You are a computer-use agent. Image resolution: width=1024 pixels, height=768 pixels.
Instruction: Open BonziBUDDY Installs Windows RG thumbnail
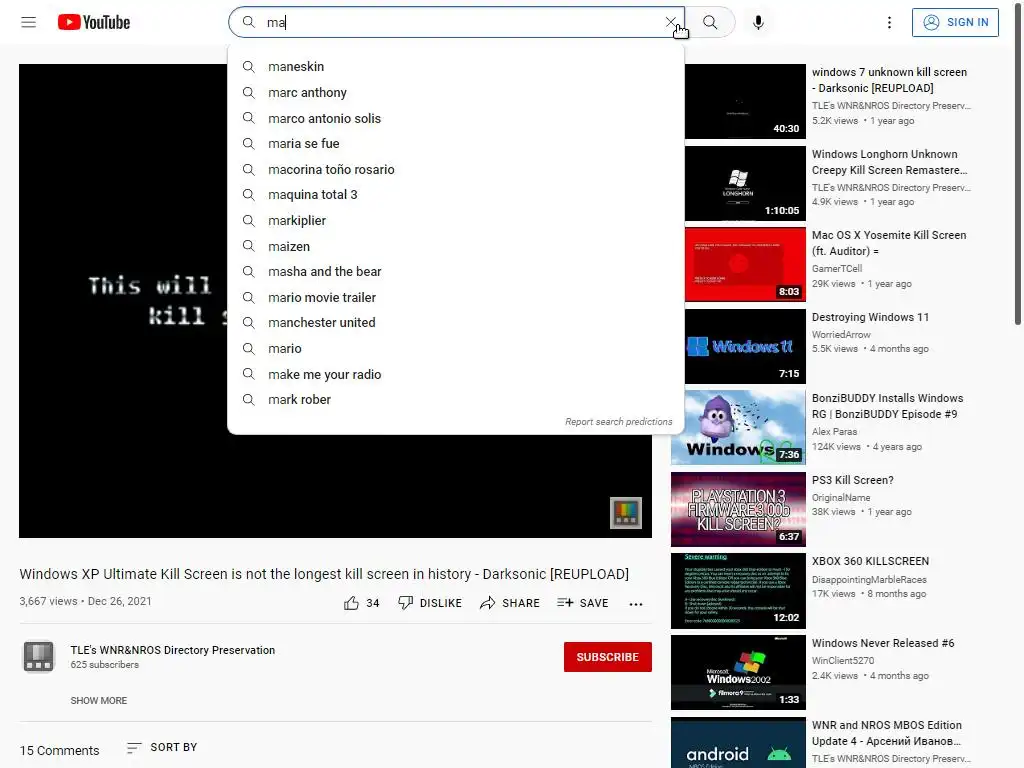click(x=739, y=428)
